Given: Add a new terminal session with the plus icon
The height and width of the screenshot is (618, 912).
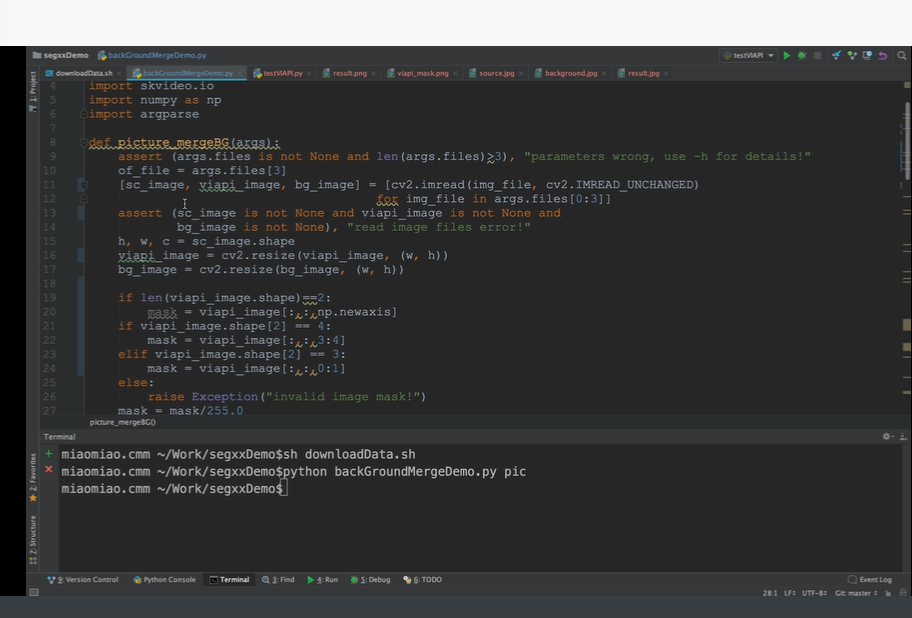Looking at the screenshot, I should (x=49, y=453).
